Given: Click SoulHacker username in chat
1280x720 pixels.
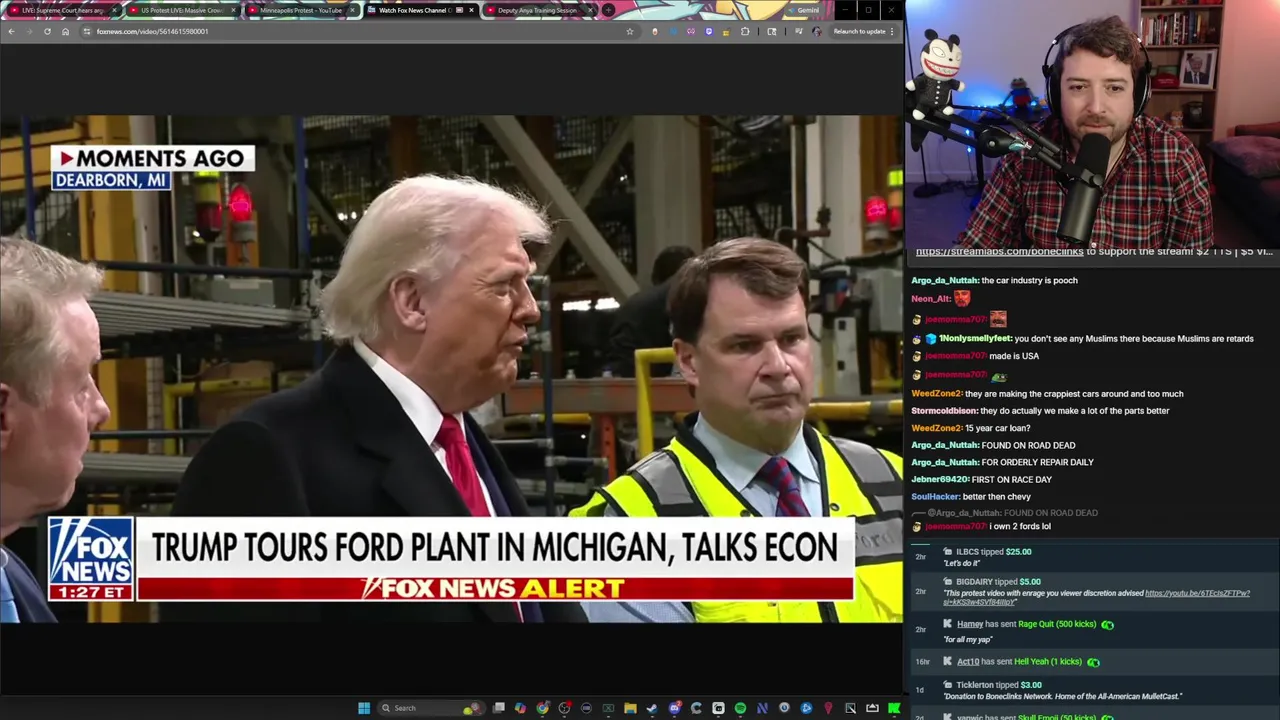Looking at the screenshot, I should [935, 496].
